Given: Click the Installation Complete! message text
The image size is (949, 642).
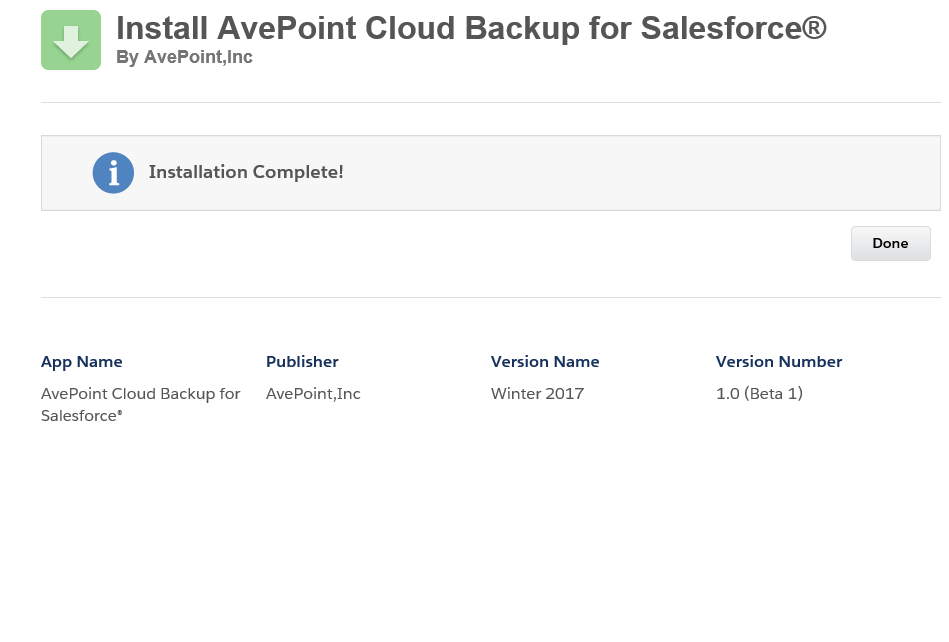Looking at the screenshot, I should pos(246,172).
